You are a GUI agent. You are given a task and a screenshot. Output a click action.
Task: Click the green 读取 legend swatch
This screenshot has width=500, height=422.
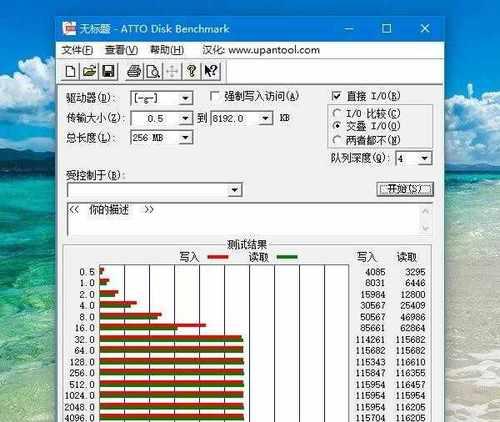tap(287, 257)
